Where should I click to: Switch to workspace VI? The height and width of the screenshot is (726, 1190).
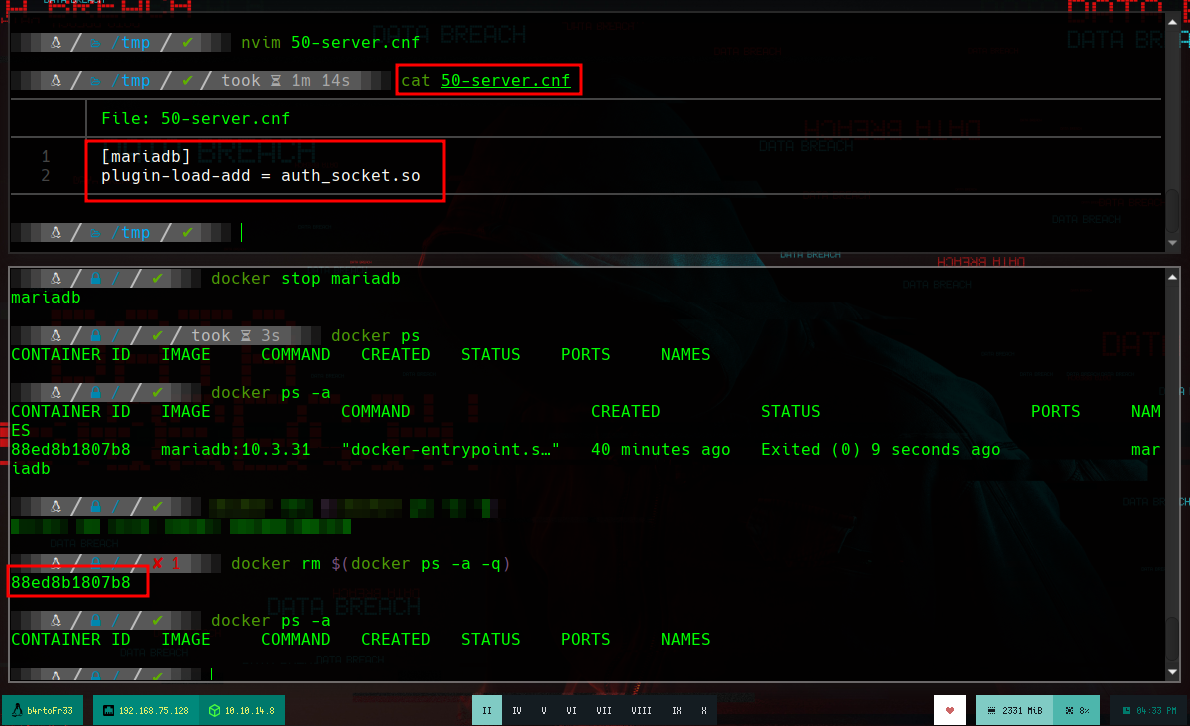point(571,711)
